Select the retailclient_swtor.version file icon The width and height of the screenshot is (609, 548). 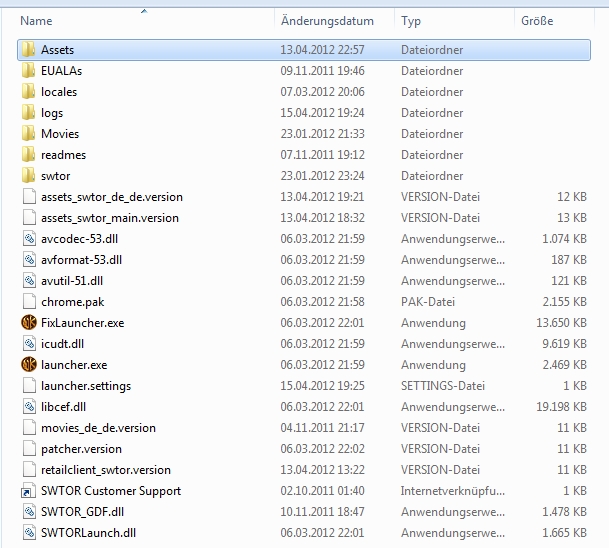[x=29, y=470]
